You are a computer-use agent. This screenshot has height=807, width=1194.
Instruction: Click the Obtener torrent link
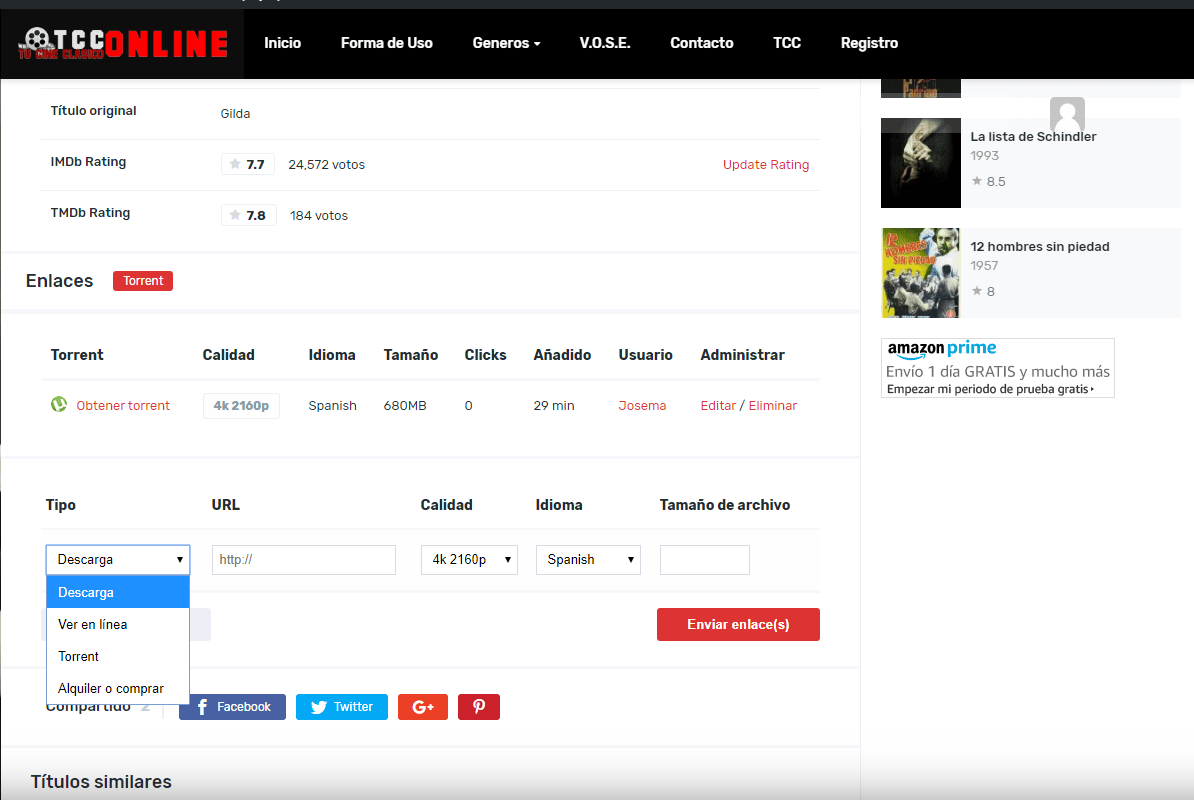point(123,406)
